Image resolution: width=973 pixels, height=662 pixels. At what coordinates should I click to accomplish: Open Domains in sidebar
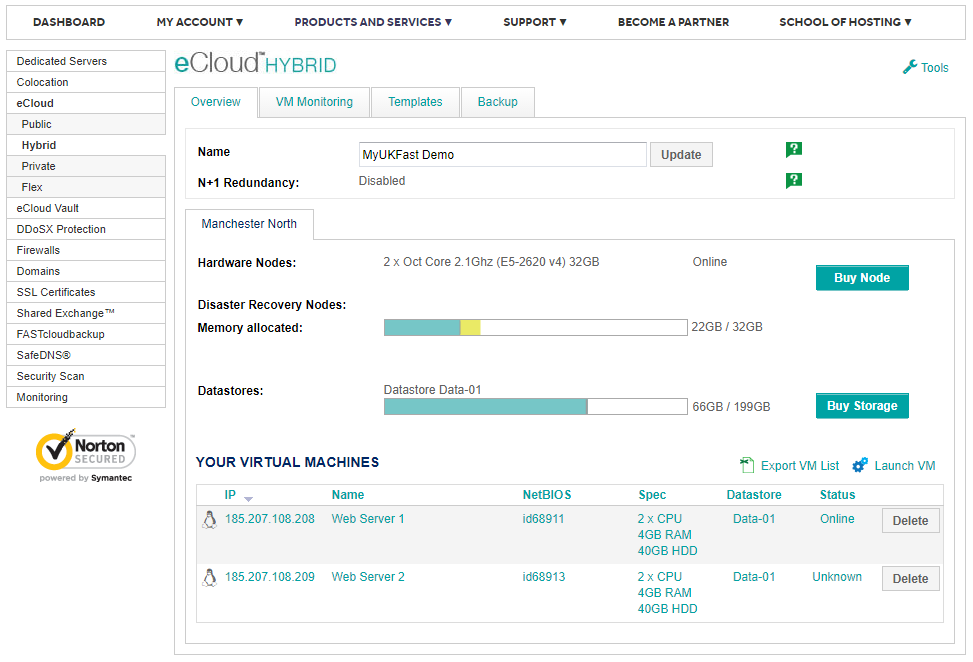[86, 271]
